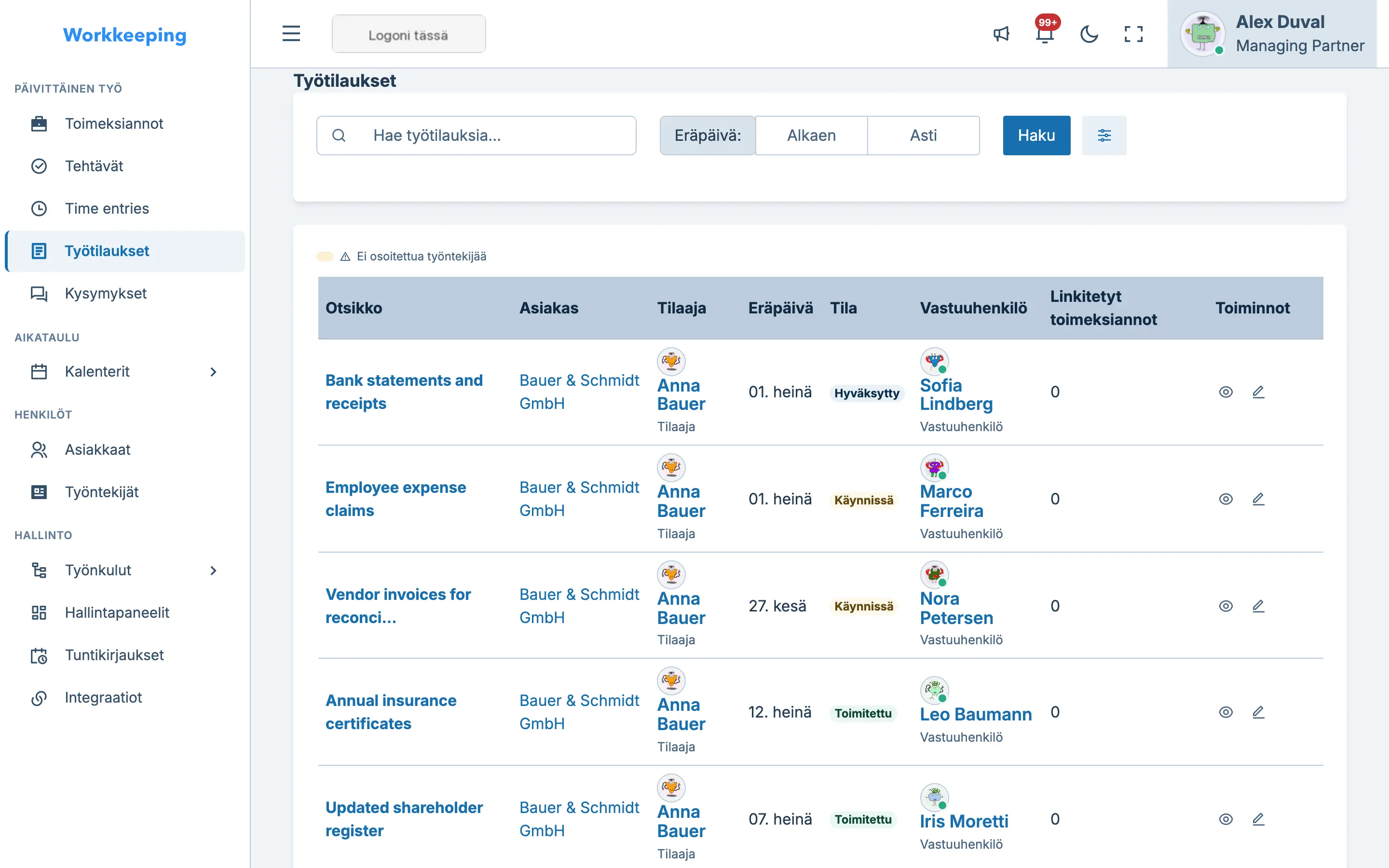Screen dimensions: 1389x868
Task: View Vendor invoices row via eye icon
Action: tap(1226, 606)
